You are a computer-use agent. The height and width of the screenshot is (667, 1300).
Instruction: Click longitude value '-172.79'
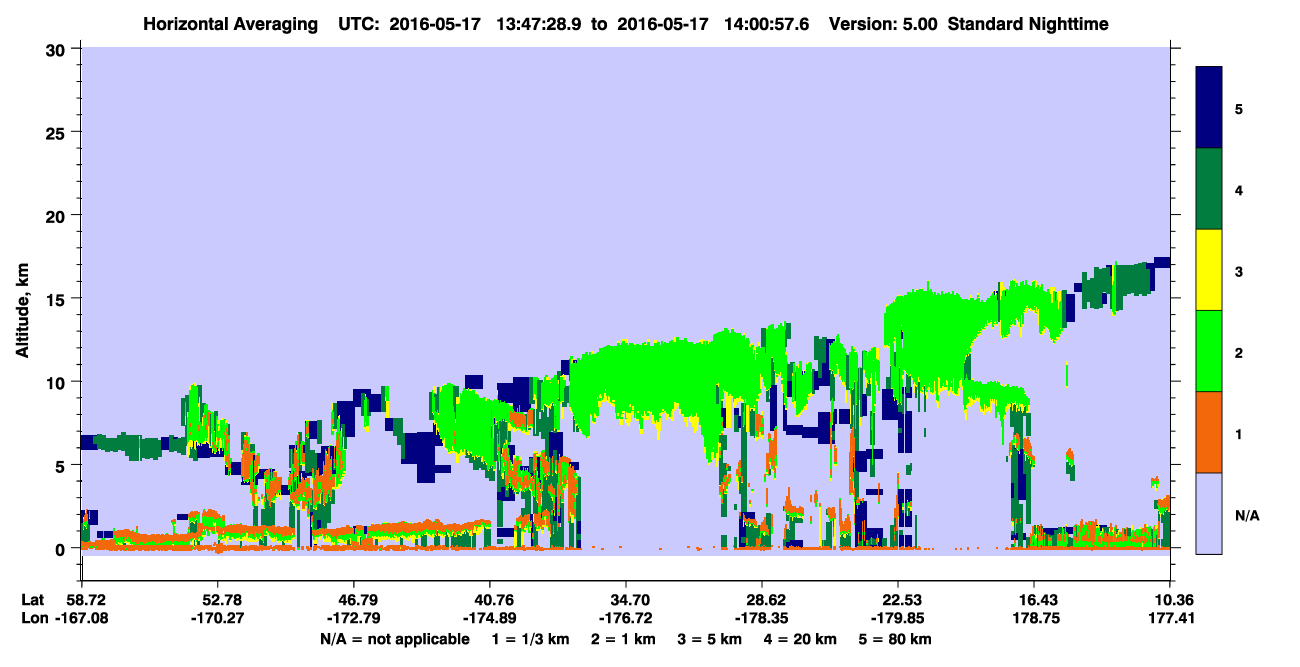tap(353, 618)
